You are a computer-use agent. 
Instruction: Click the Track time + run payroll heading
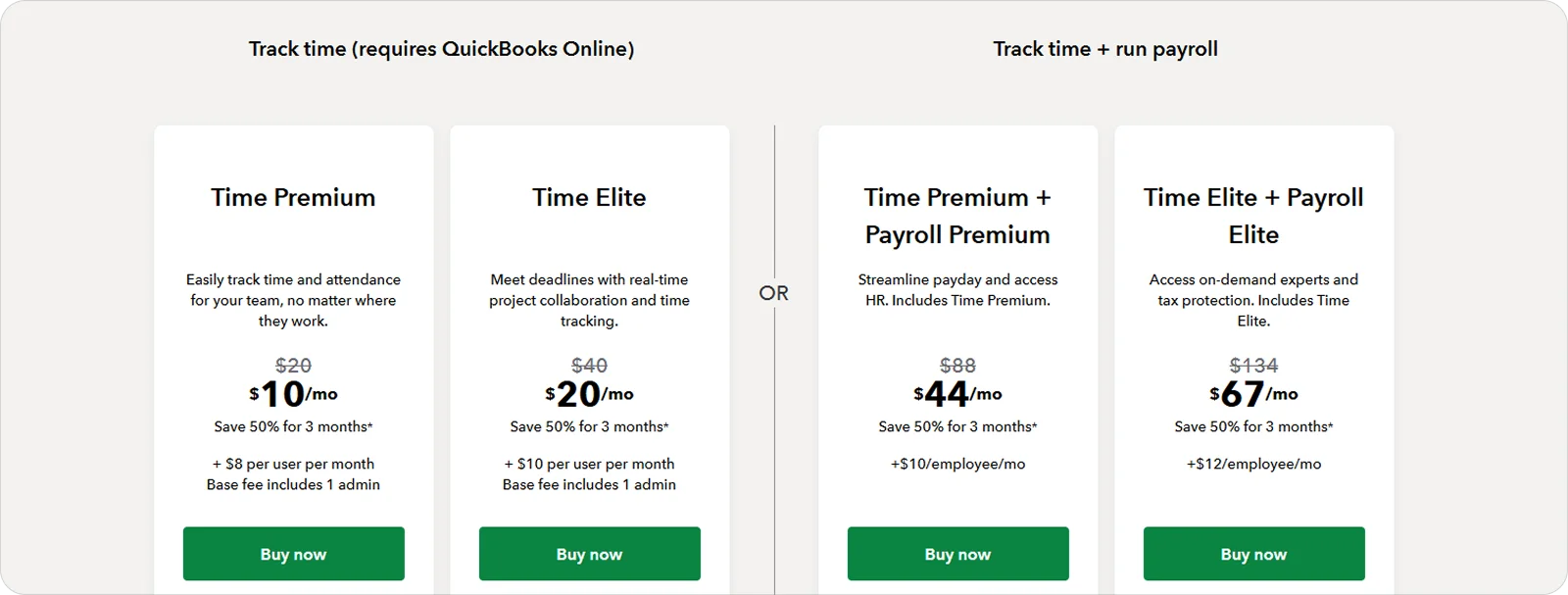click(1105, 48)
